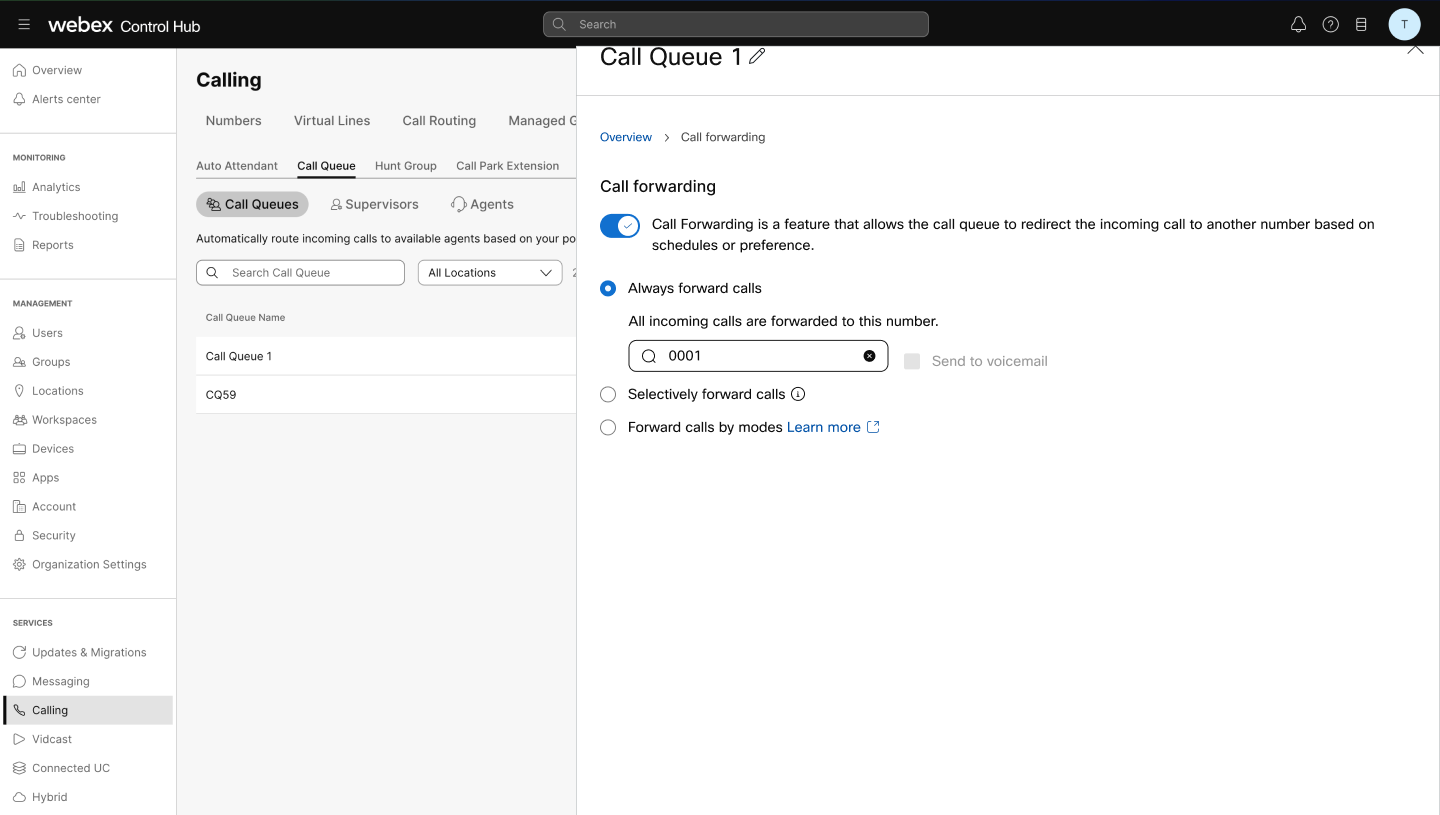The height and width of the screenshot is (815, 1440).
Task: Switch to the Virtual Lines tab
Action: [332, 121]
